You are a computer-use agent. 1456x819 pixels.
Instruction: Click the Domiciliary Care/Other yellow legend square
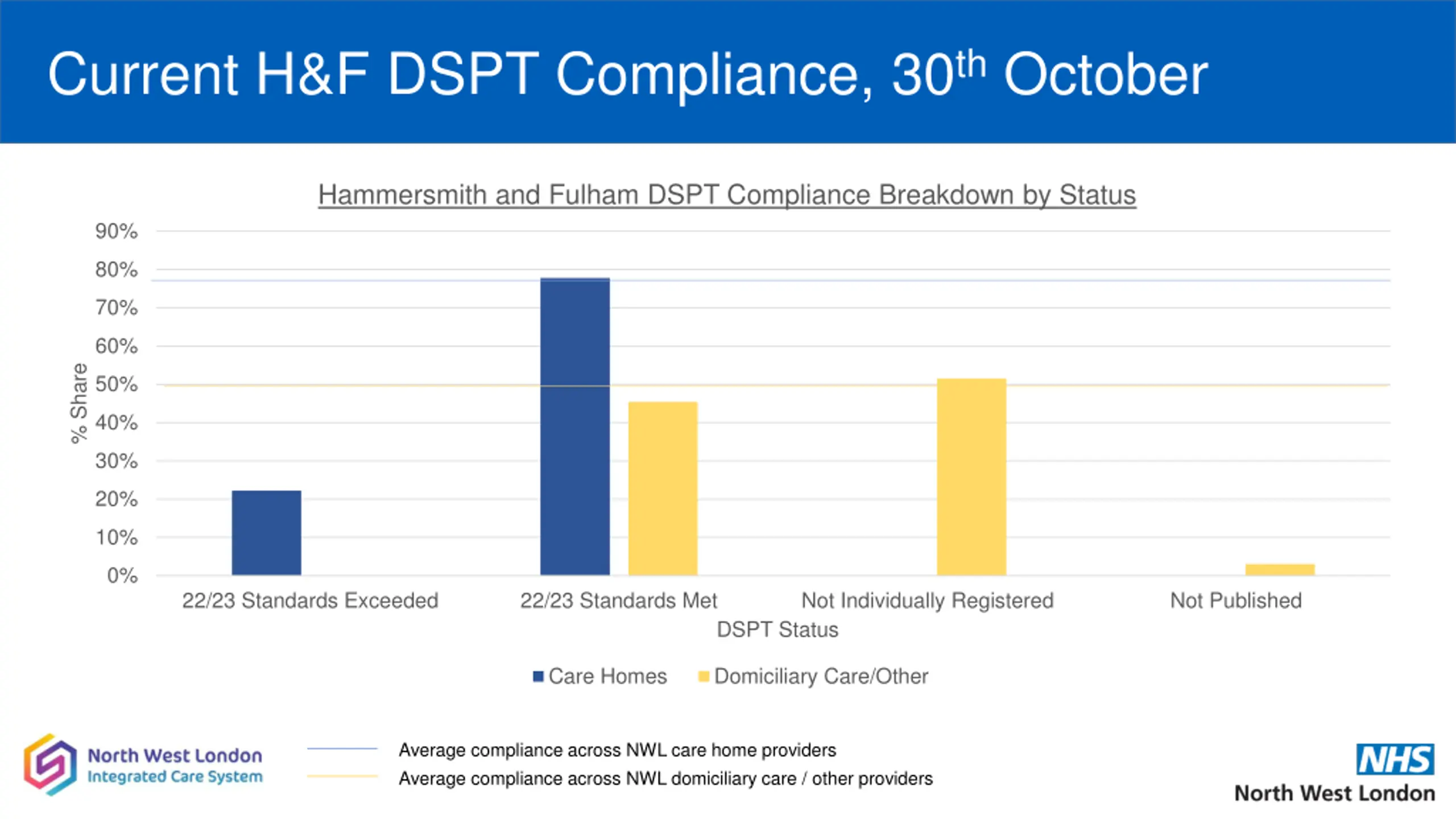tap(704, 676)
